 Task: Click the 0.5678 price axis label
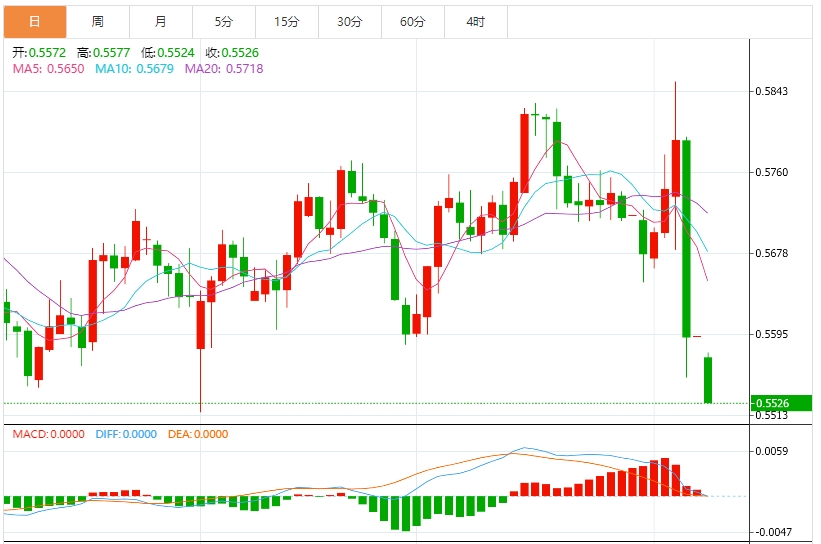tap(771, 253)
